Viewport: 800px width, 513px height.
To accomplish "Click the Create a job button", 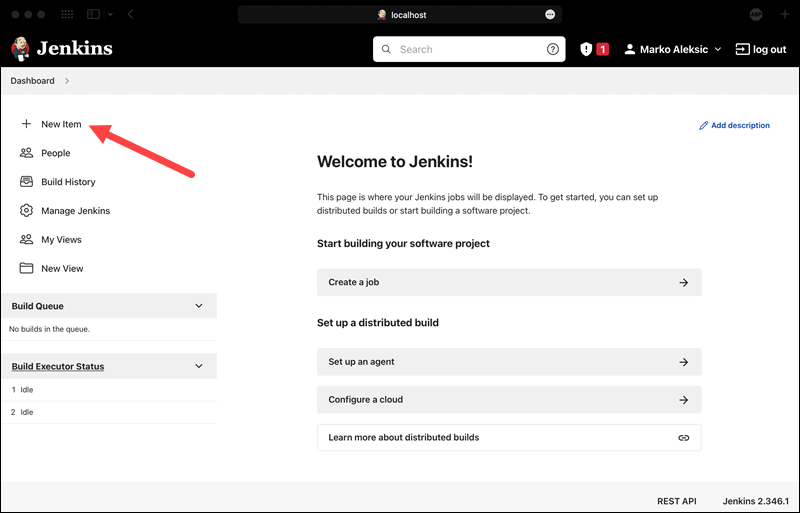I will click(x=509, y=282).
